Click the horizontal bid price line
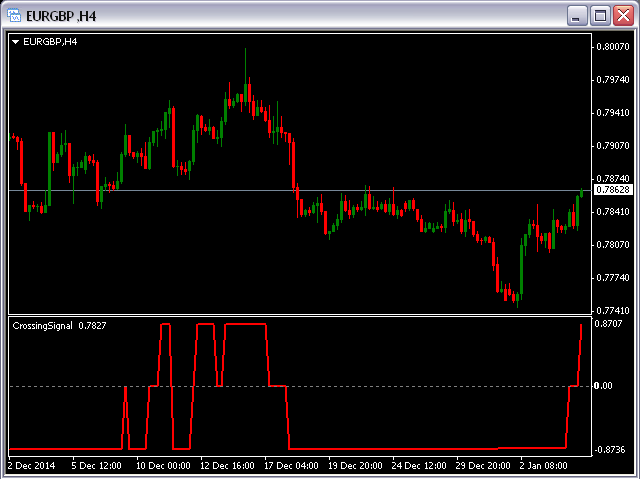 (x=300, y=190)
